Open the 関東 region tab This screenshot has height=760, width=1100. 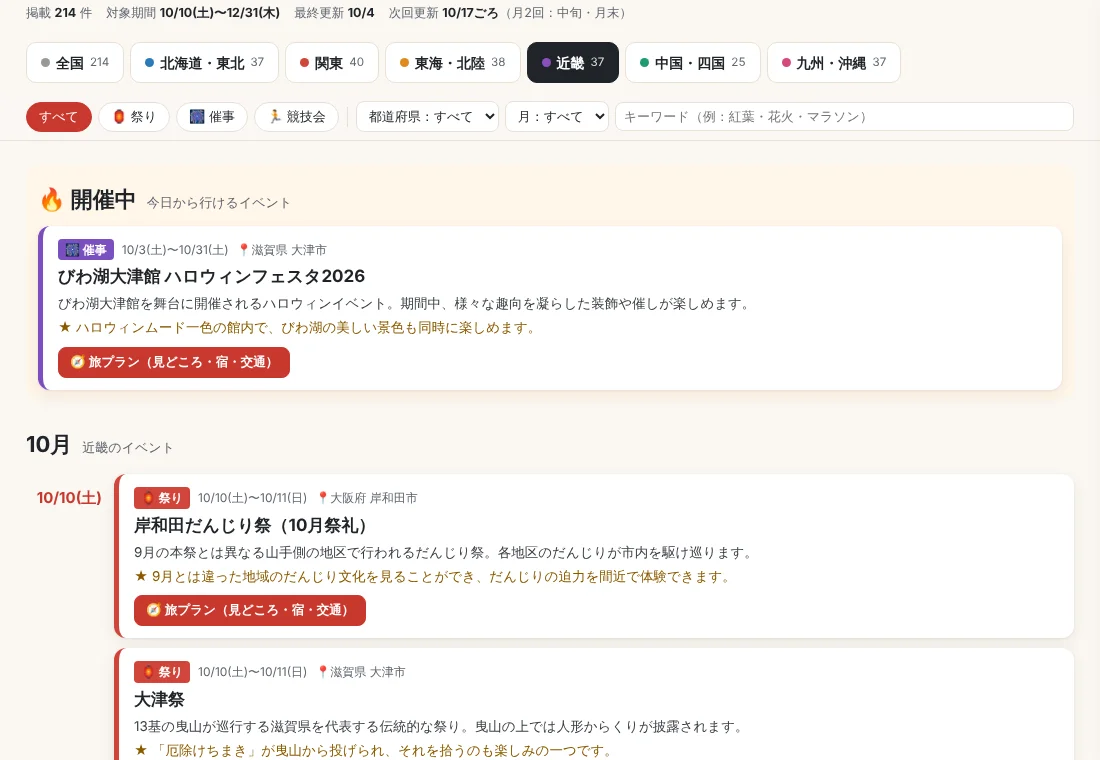tap(332, 62)
